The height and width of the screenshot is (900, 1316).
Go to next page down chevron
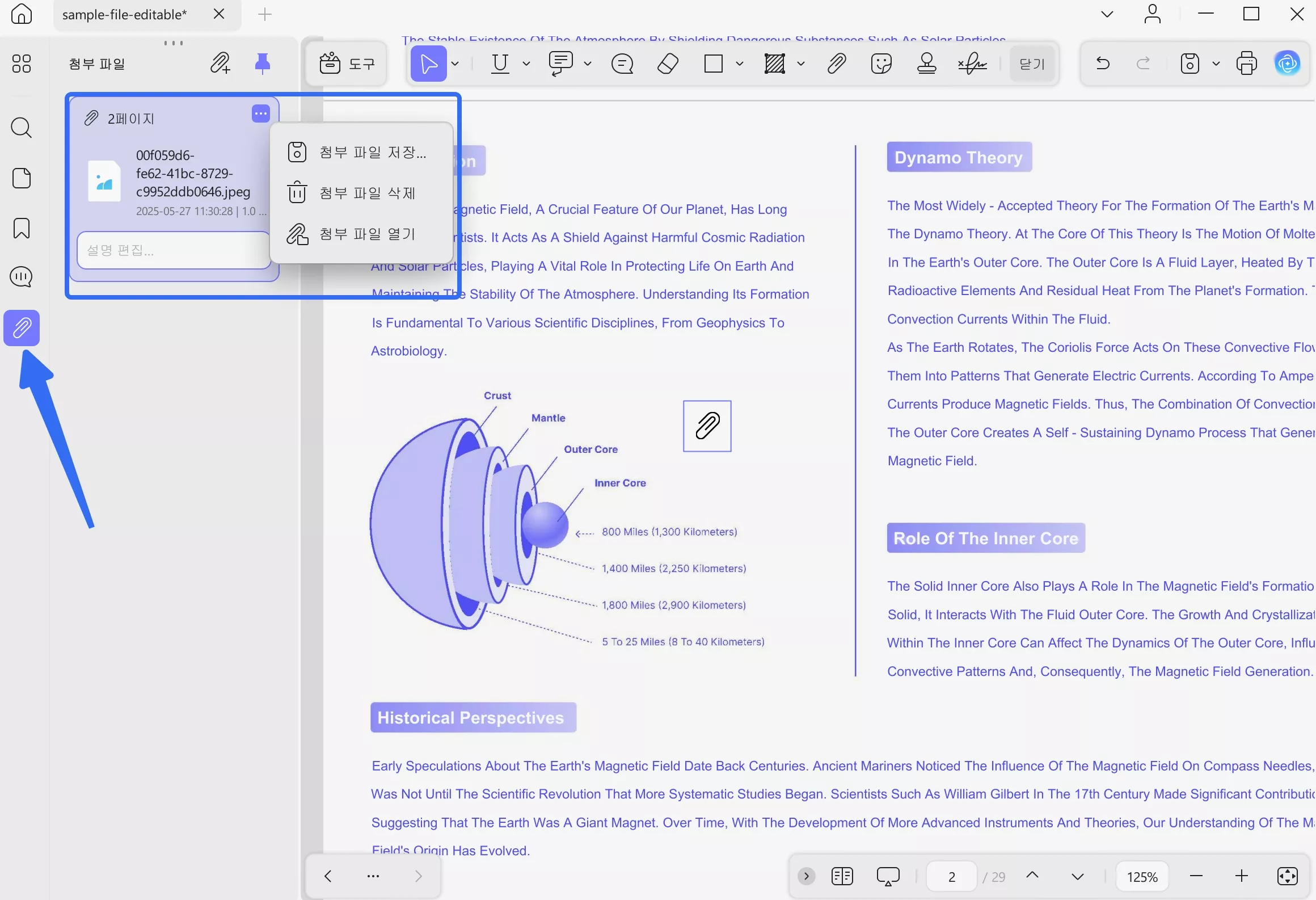point(1078,876)
